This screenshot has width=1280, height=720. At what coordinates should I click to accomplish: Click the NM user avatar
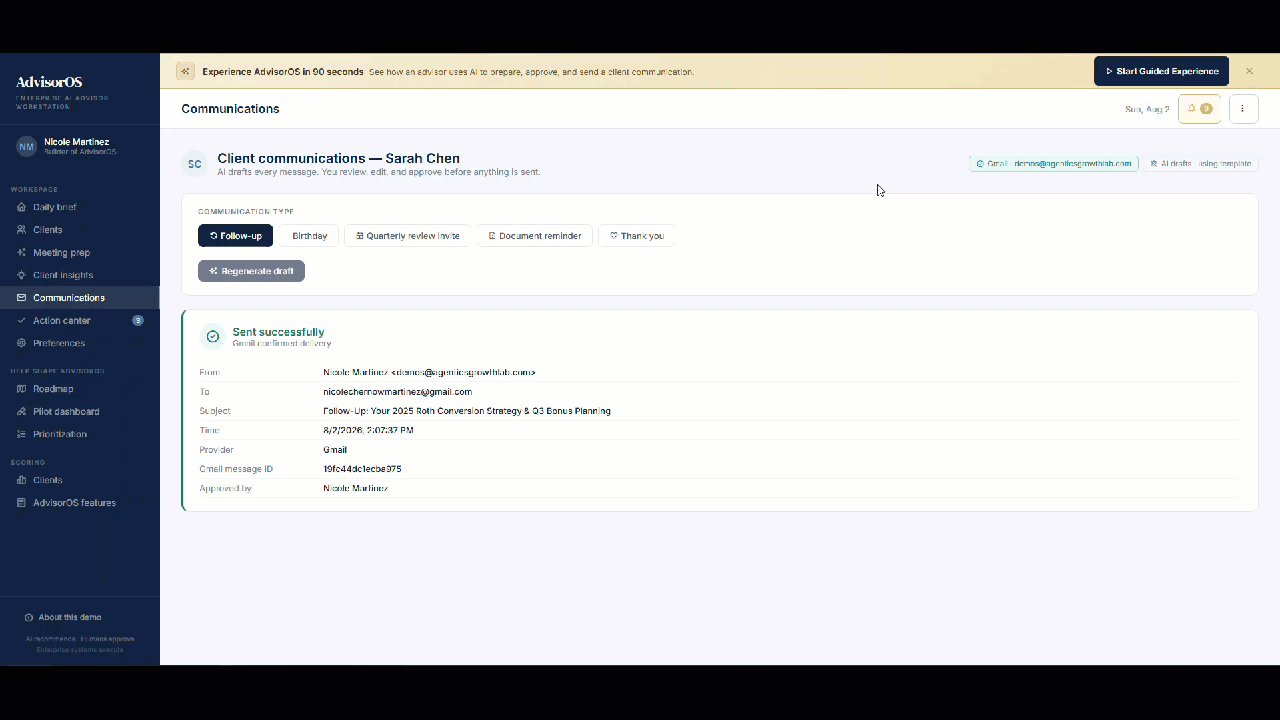click(x=26, y=147)
